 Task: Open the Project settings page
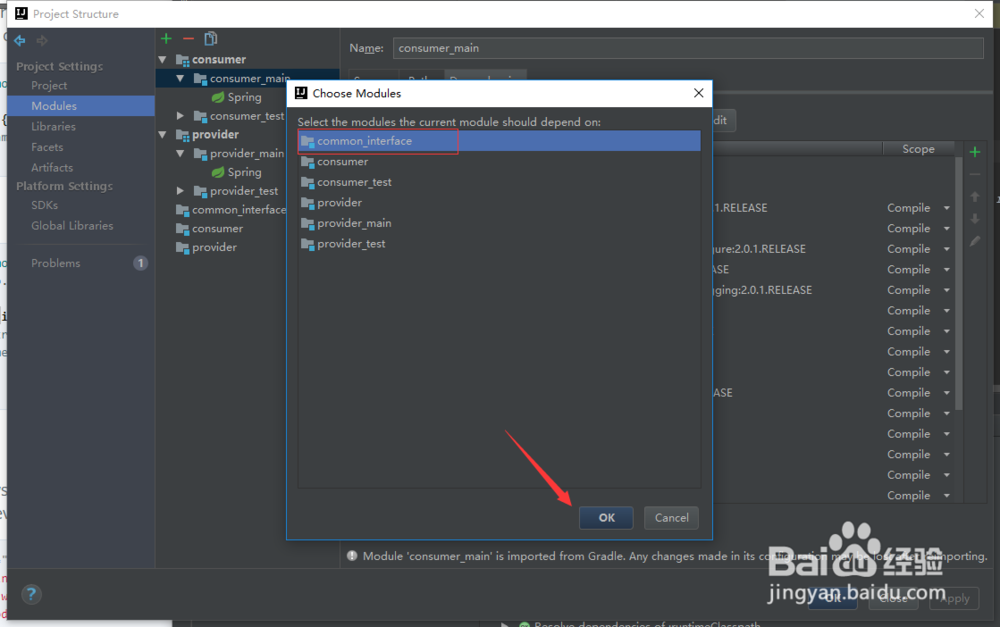point(49,85)
